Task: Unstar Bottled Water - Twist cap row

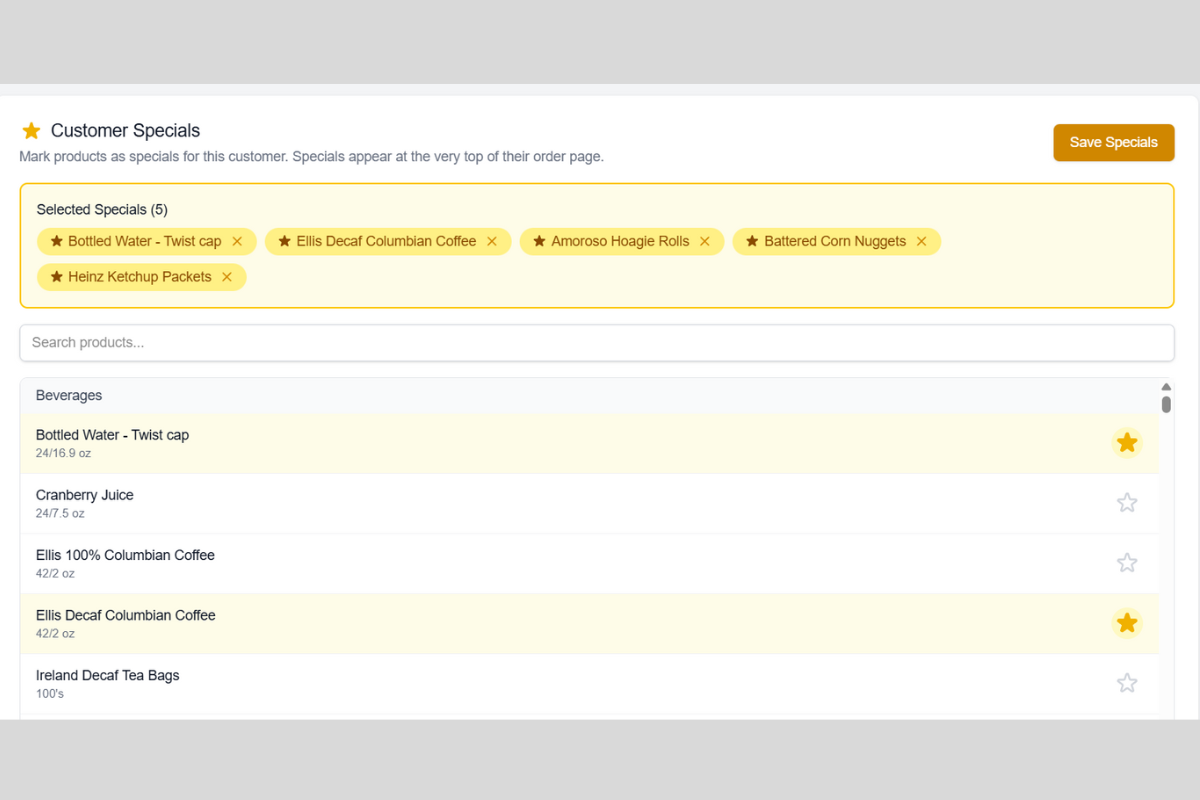Action: click(1127, 443)
